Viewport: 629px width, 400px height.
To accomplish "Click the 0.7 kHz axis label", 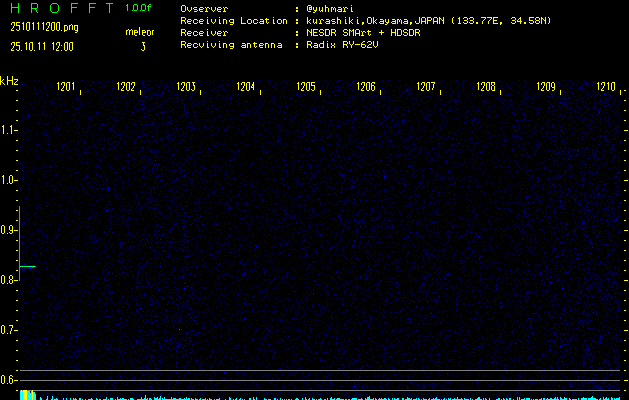I will [x=8, y=330].
